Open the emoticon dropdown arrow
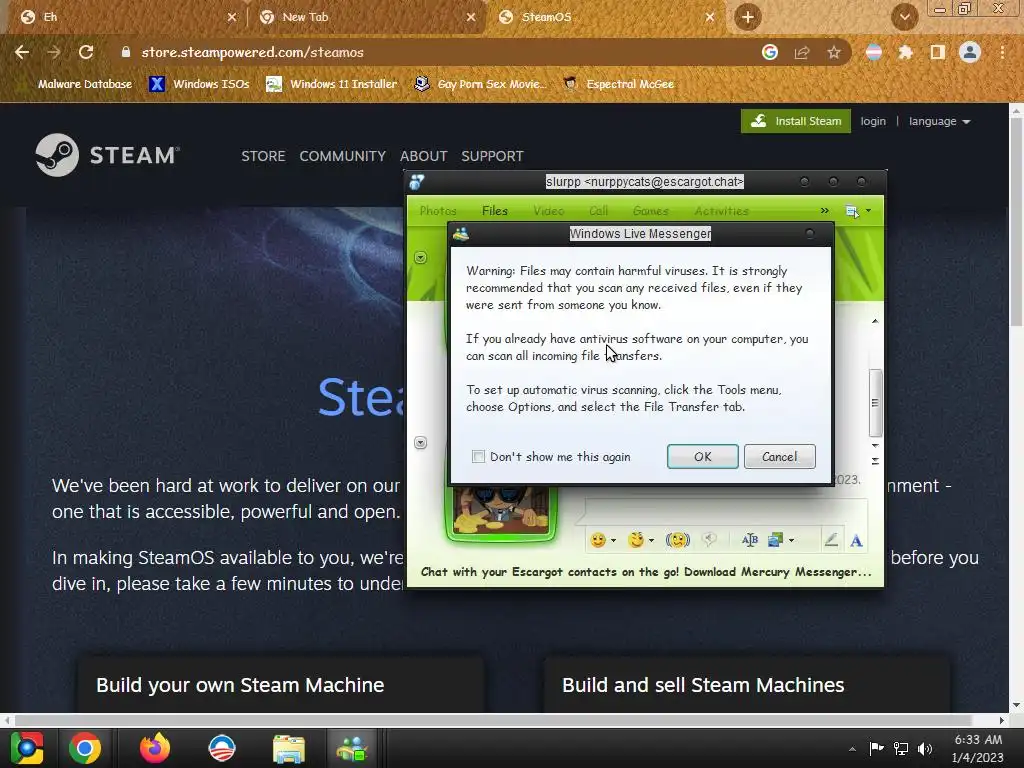Screen dimensions: 1024x768 (x=613, y=540)
